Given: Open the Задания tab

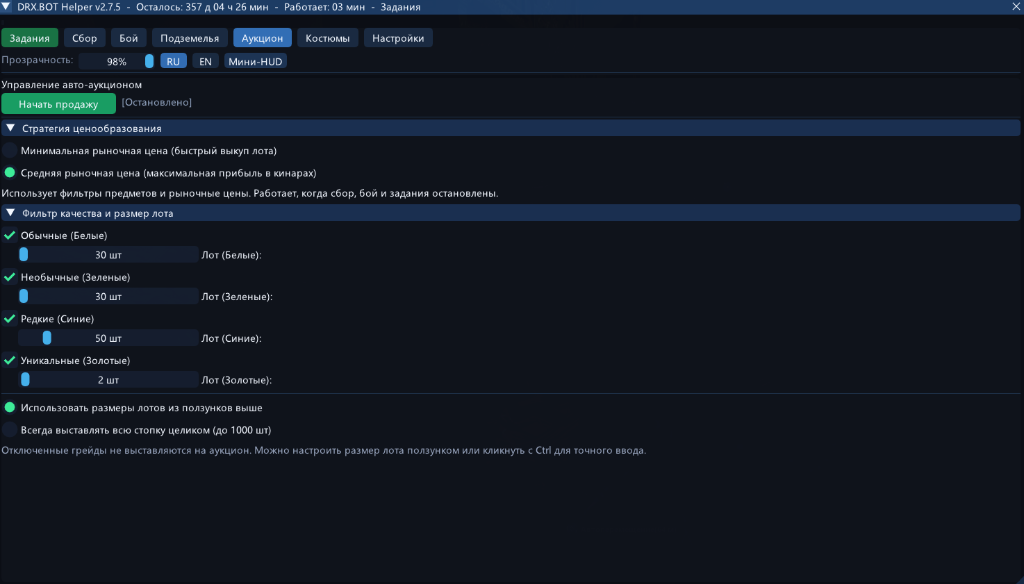Looking at the screenshot, I should click(x=29, y=38).
